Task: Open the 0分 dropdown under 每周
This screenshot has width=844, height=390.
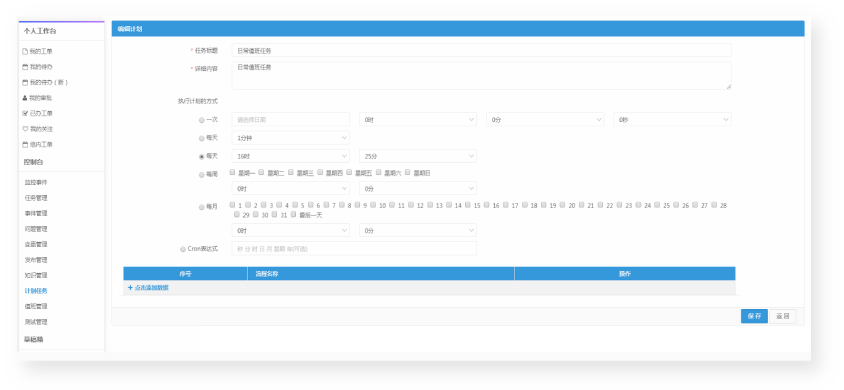Action: (418, 188)
